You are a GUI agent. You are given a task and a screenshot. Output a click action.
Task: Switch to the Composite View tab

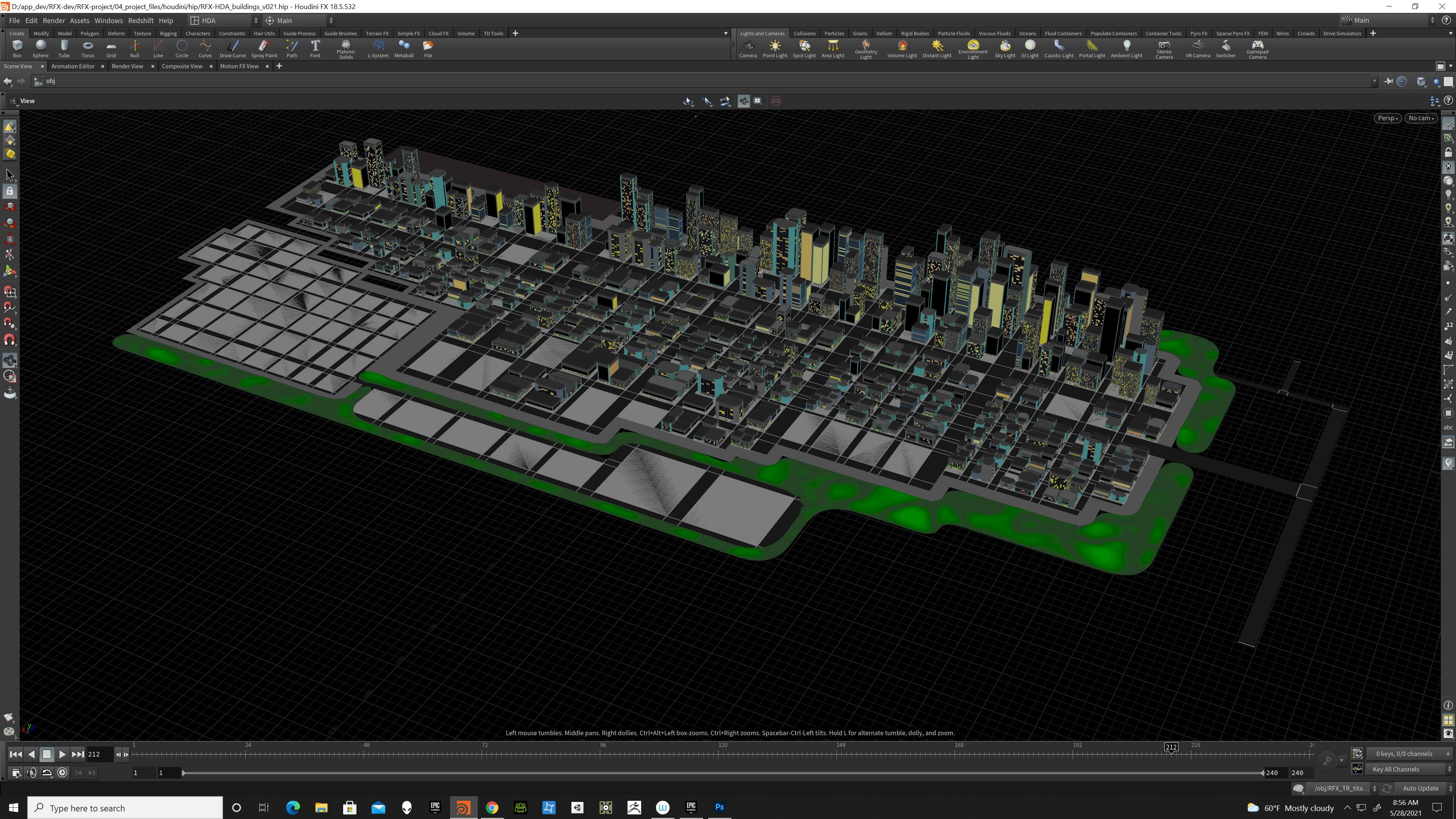coord(182,66)
